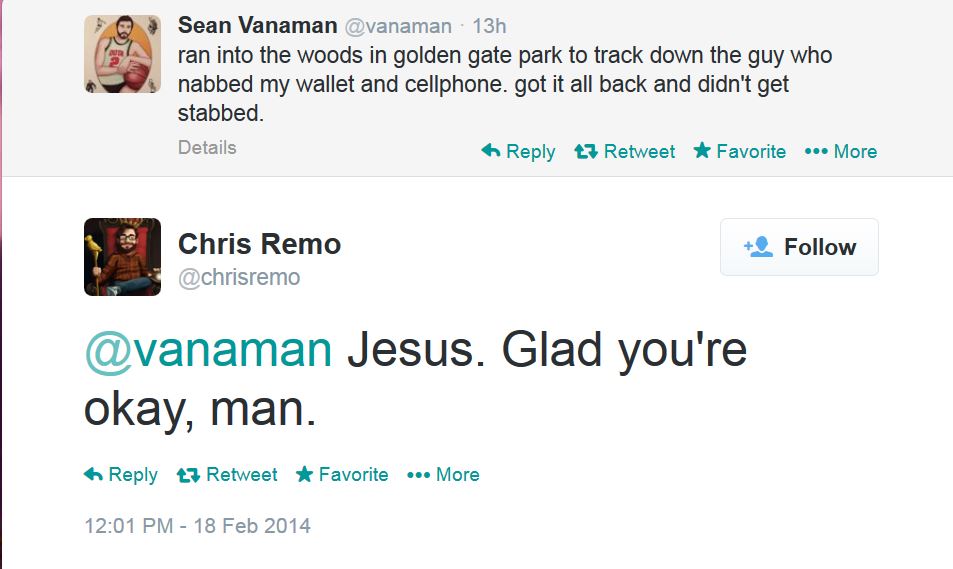Click the retweet icon below Chris Remo's tweet
953x569 pixels.
pyautogui.click(x=187, y=475)
